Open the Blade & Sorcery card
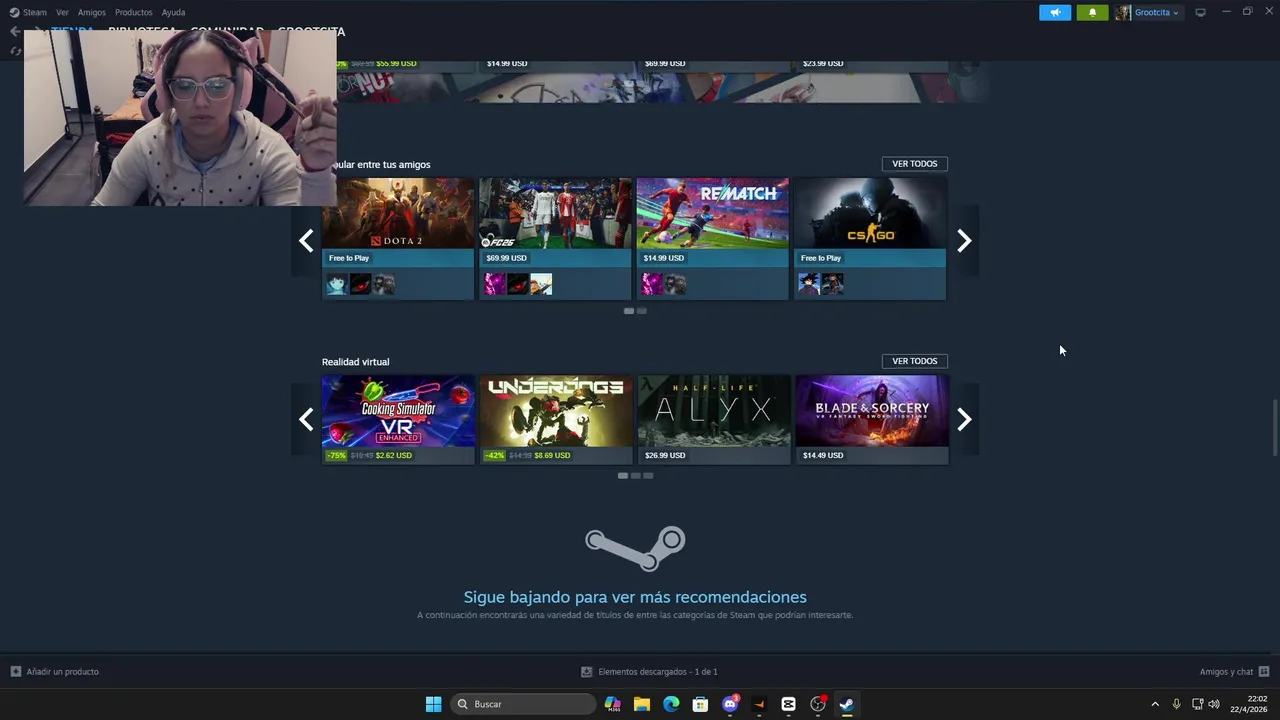1280x720 pixels. [x=872, y=420]
